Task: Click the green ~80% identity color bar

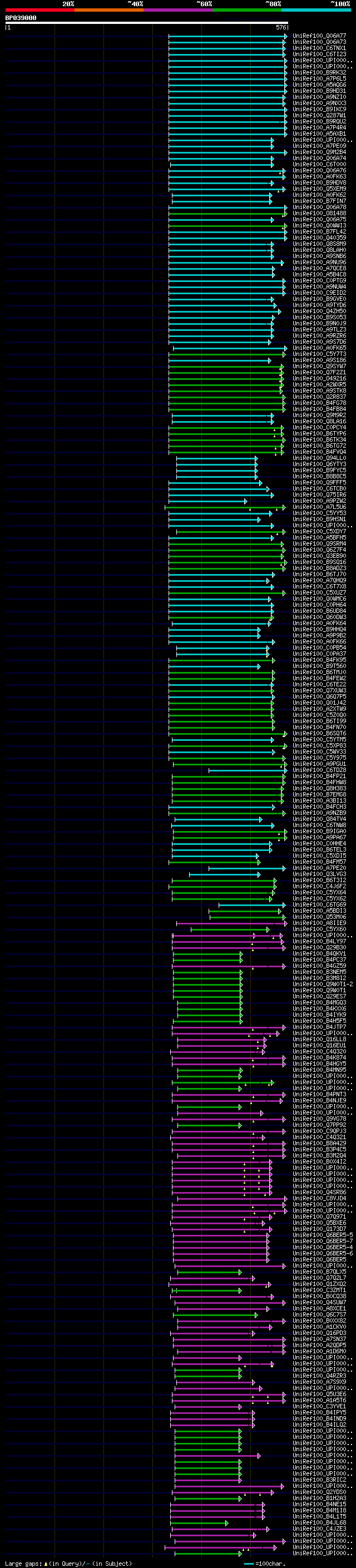Action: tap(247, 10)
